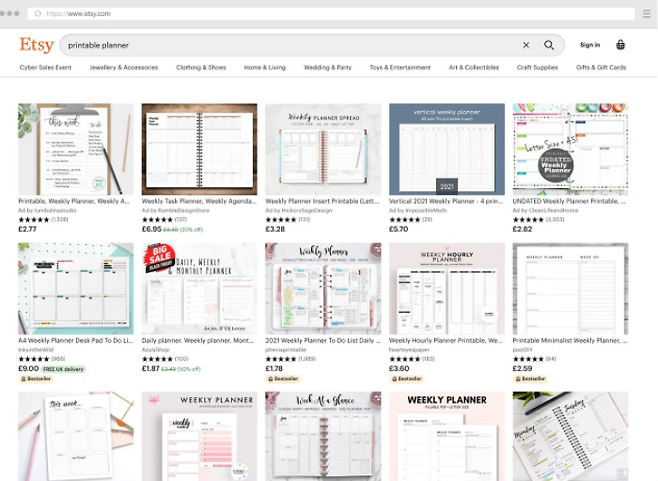658x481 pixels.
Task: Click the Sign in button
Action: point(590,45)
